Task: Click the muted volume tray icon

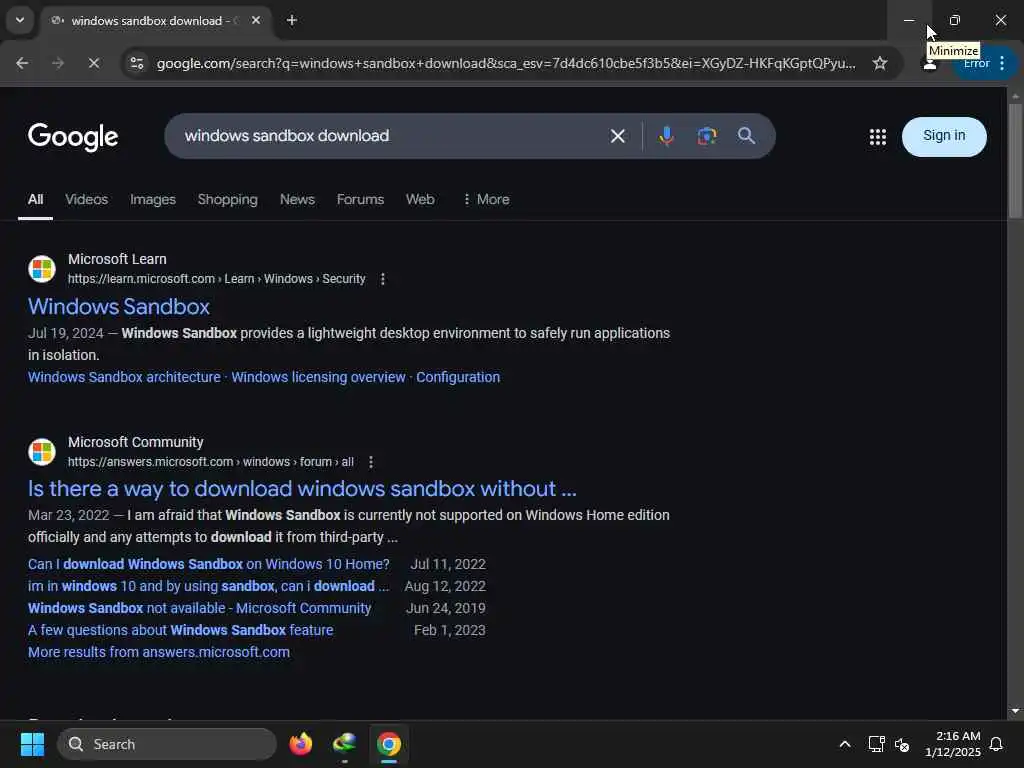Action: click(902, 744)
